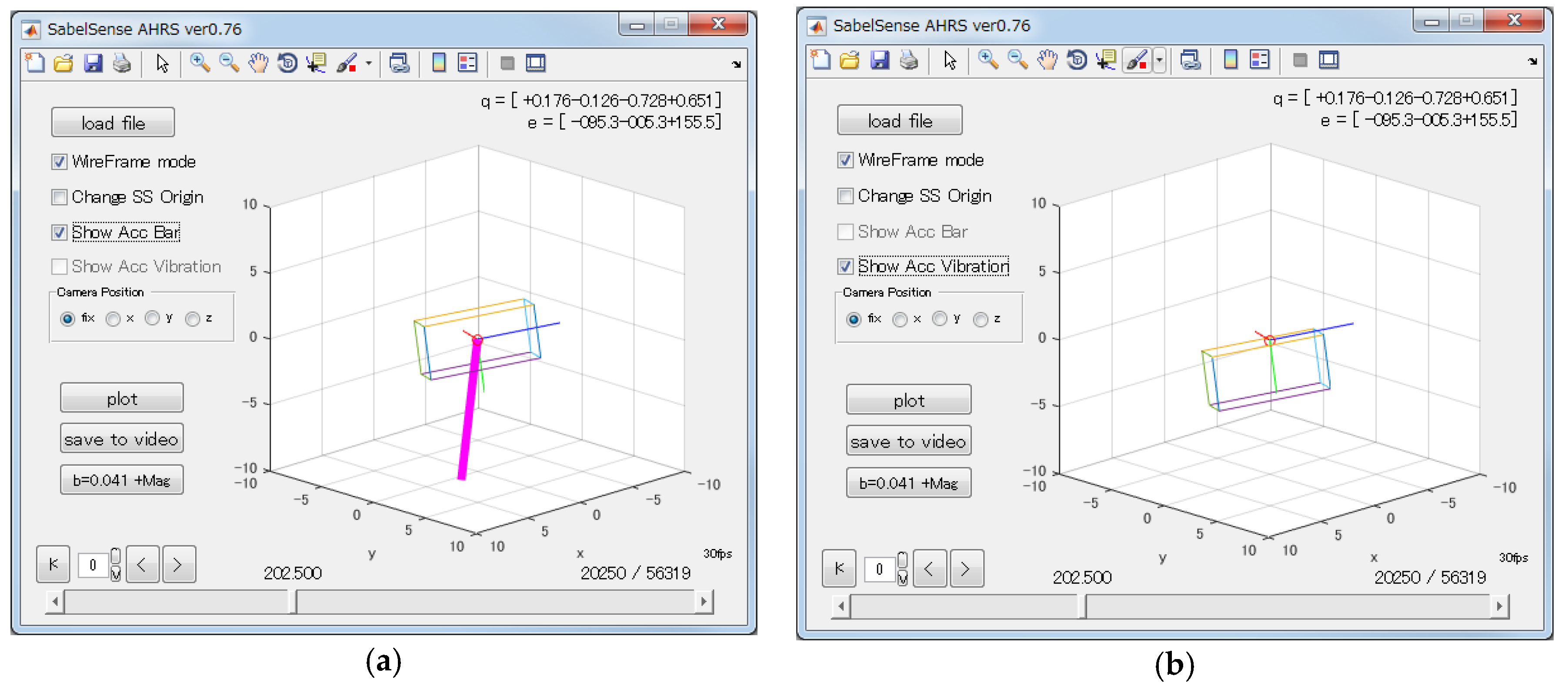The width and height of the screenshot is (1568, 693).
Task: Click Insert Legend icon in left window toolbar
Action: tap(467, 63)
